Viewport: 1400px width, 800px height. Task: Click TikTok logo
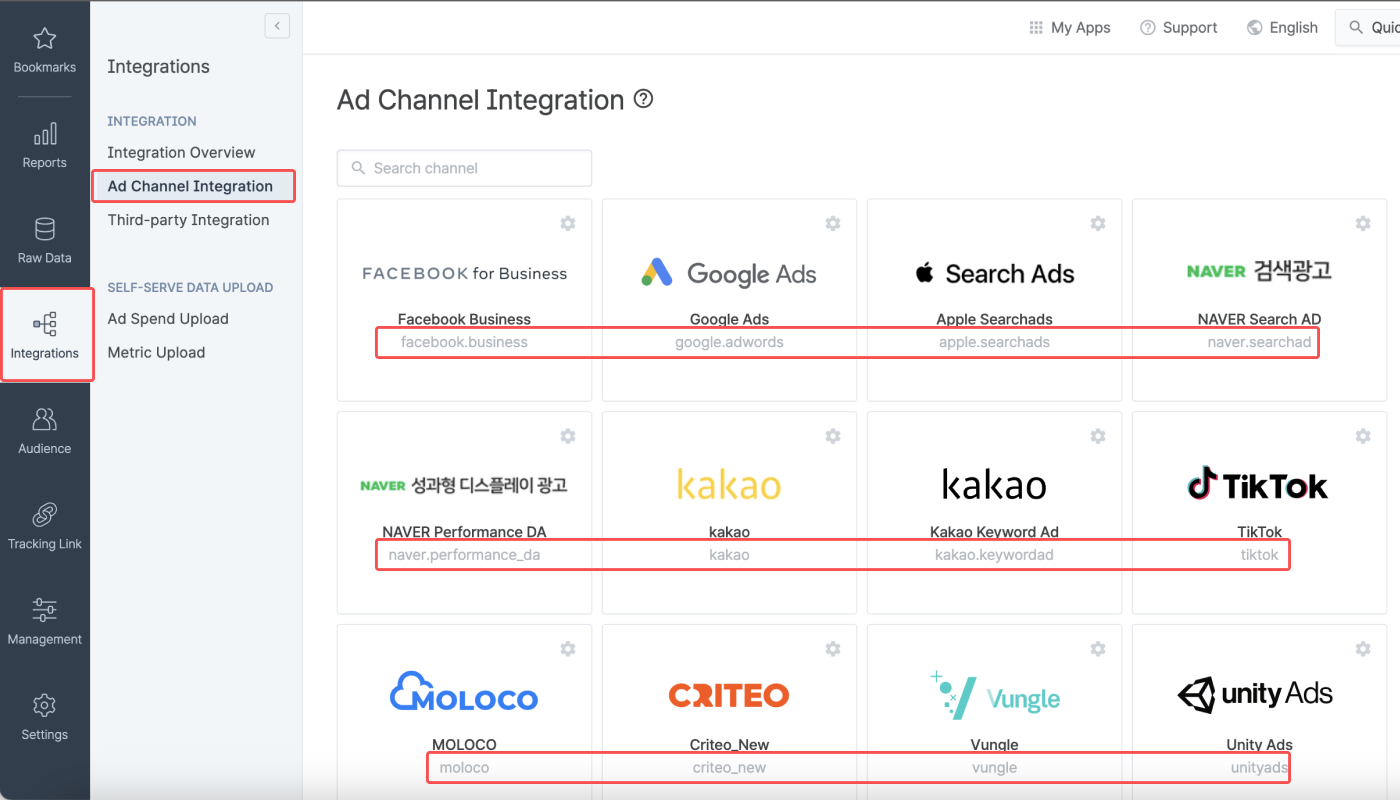point(1258,485)
